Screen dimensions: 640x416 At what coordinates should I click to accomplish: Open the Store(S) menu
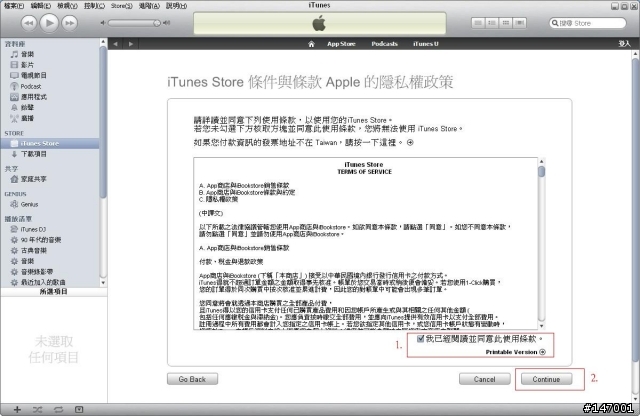(x=122, y=6)
